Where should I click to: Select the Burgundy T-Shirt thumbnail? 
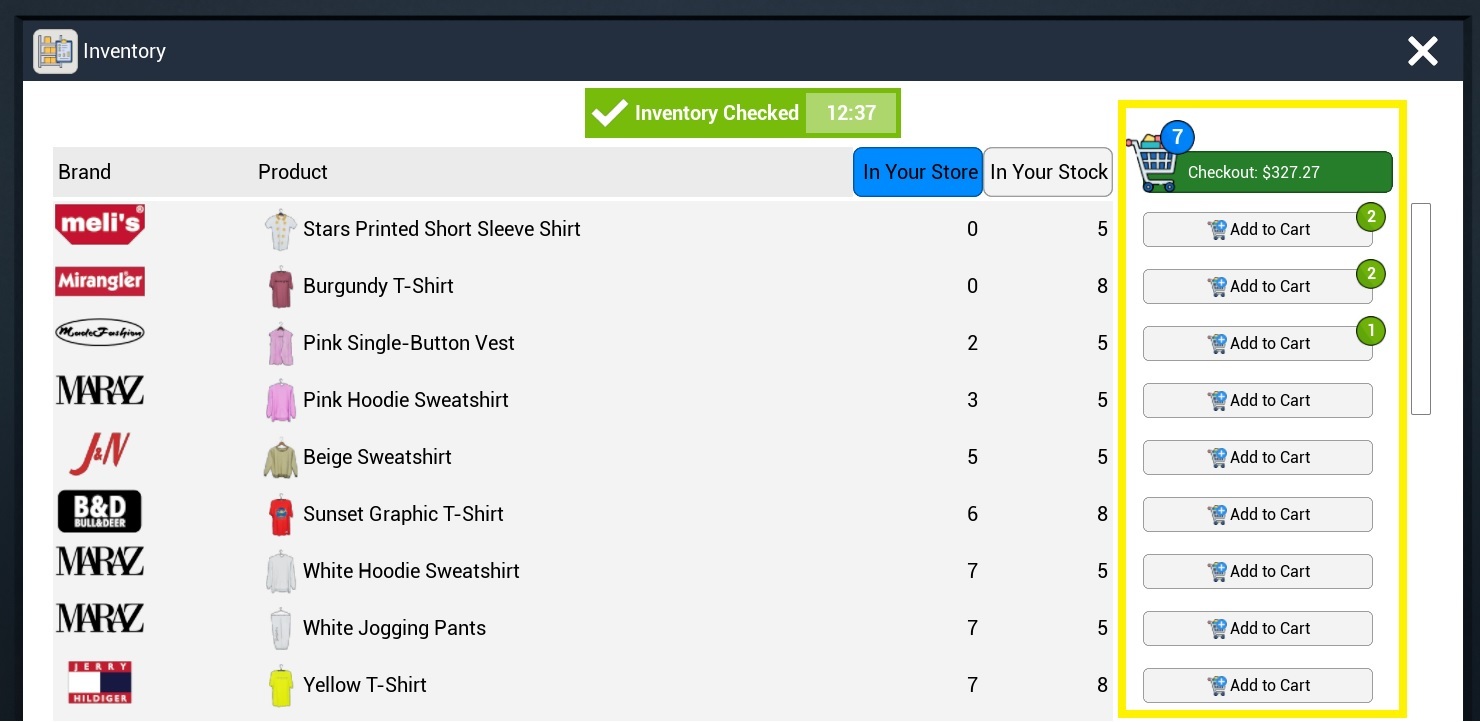(281, 287)
